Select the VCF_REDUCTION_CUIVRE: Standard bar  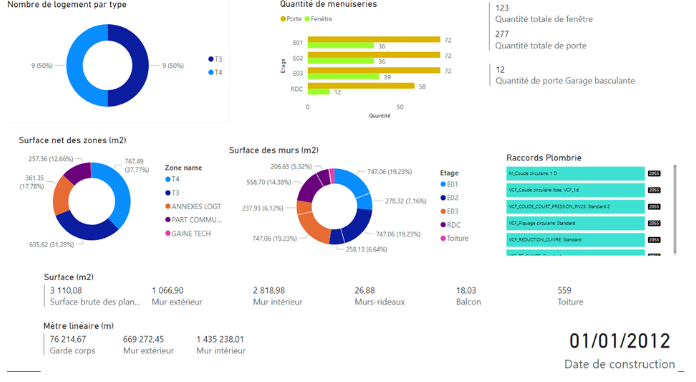(x=575, y=240)
